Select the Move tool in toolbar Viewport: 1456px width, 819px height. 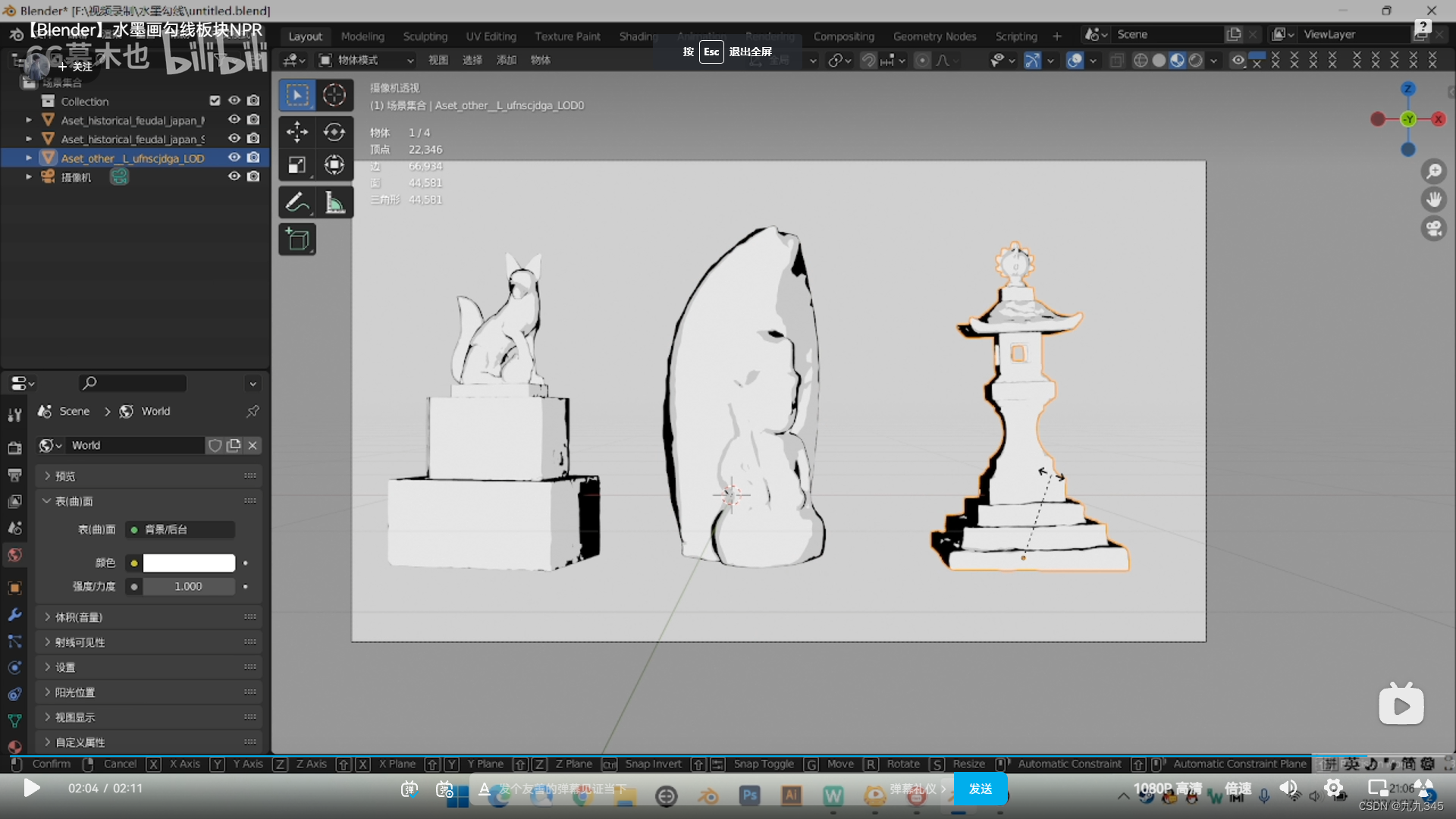(x=297, y=132)
